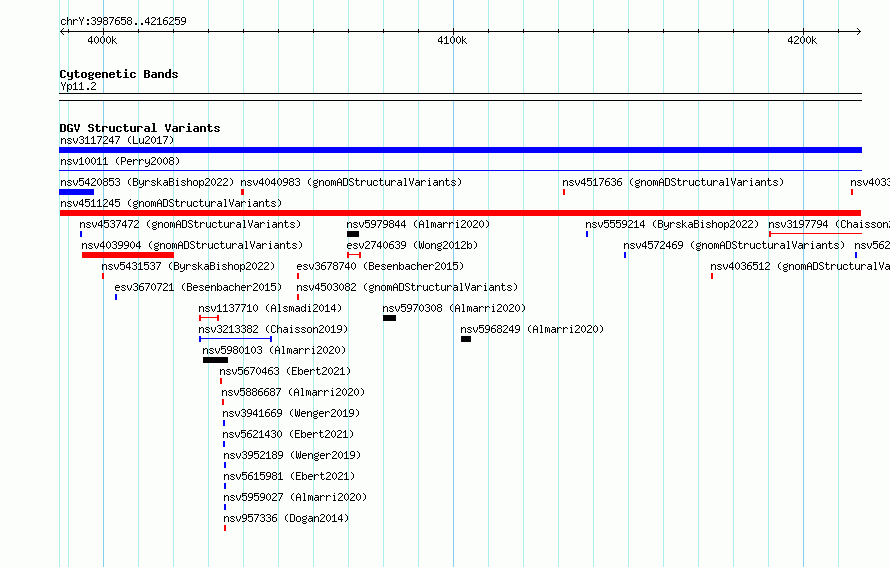Open nsv4511245 (gnomADStructuralVariants) label
Image resolution: width=890 pixels, height=567 pixels.
[x=171, y=203]
